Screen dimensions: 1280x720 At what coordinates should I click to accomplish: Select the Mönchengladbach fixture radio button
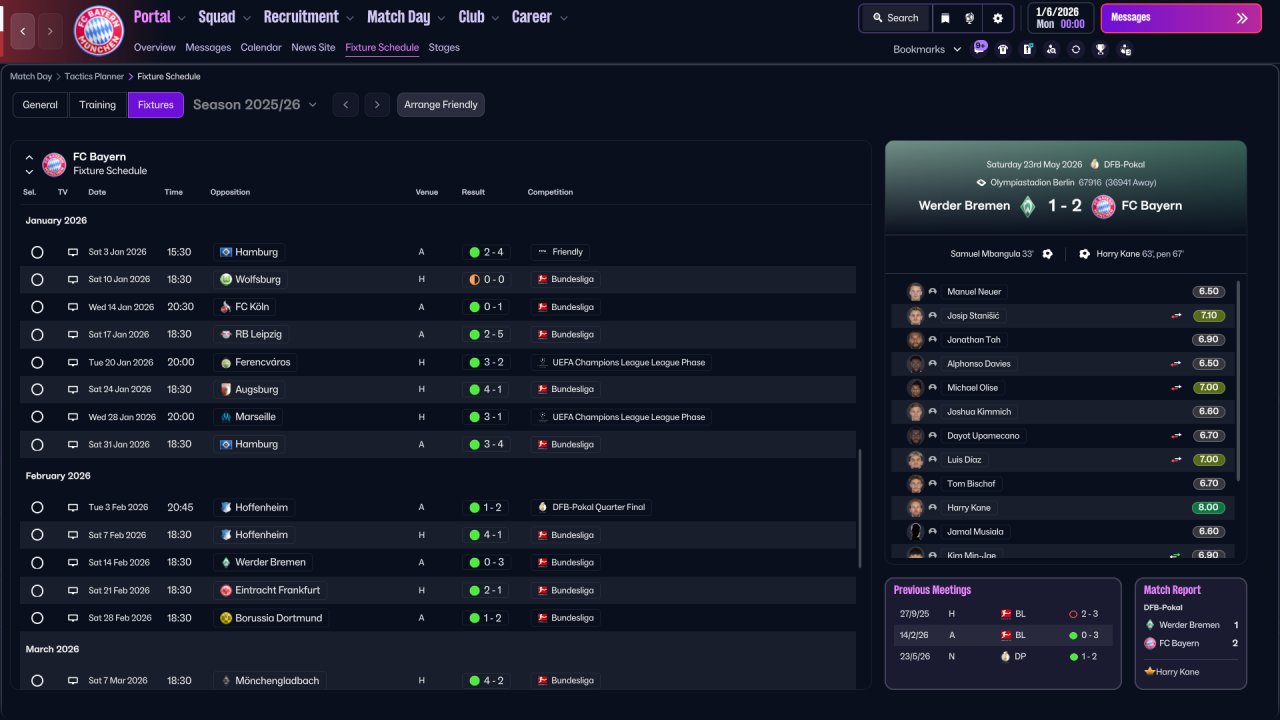37,681
